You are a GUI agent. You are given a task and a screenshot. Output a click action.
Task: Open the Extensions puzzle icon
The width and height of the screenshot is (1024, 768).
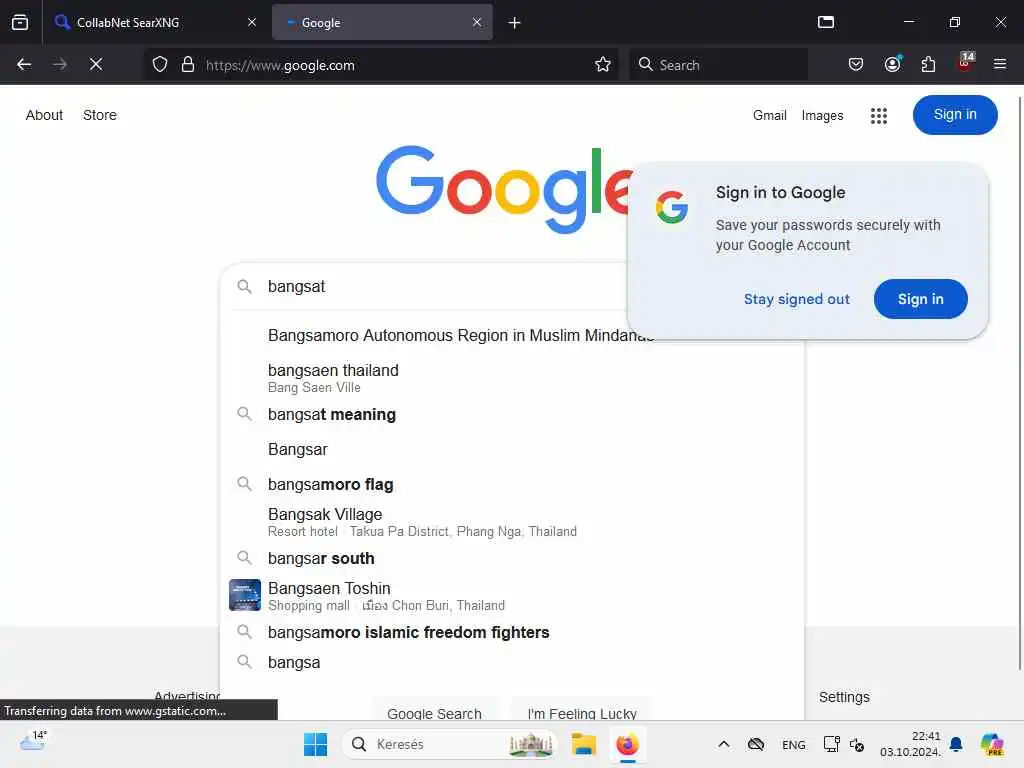[x=928, y=64]
